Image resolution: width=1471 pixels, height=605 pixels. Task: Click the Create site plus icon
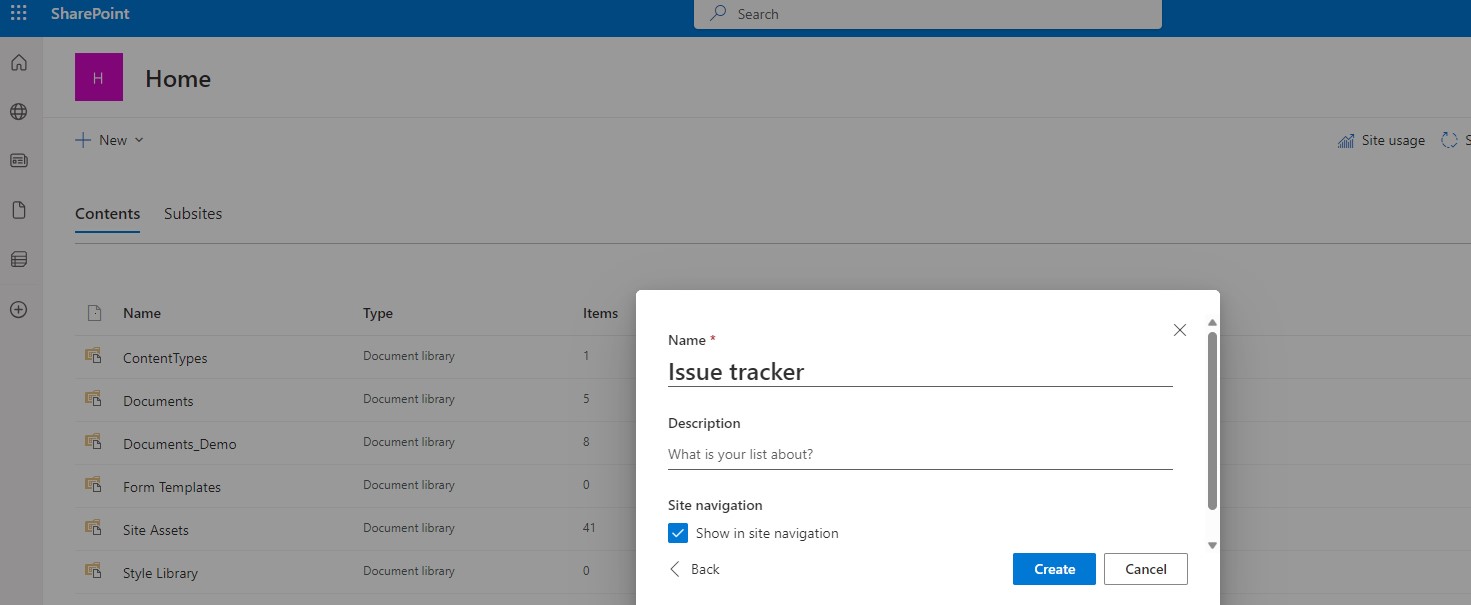coord(18,310)
